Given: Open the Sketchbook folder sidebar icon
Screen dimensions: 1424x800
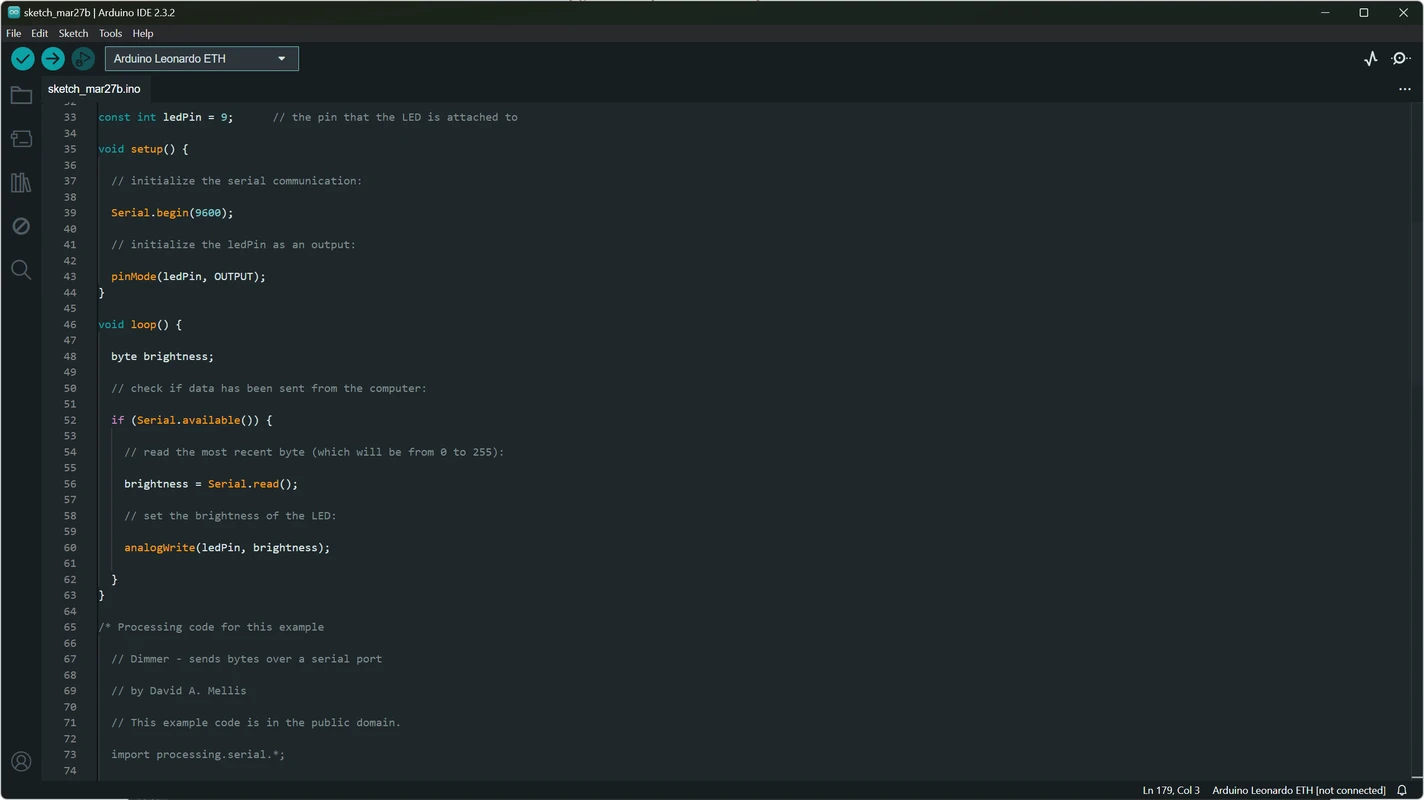Looking at the screenshot, I should (21, 96).
